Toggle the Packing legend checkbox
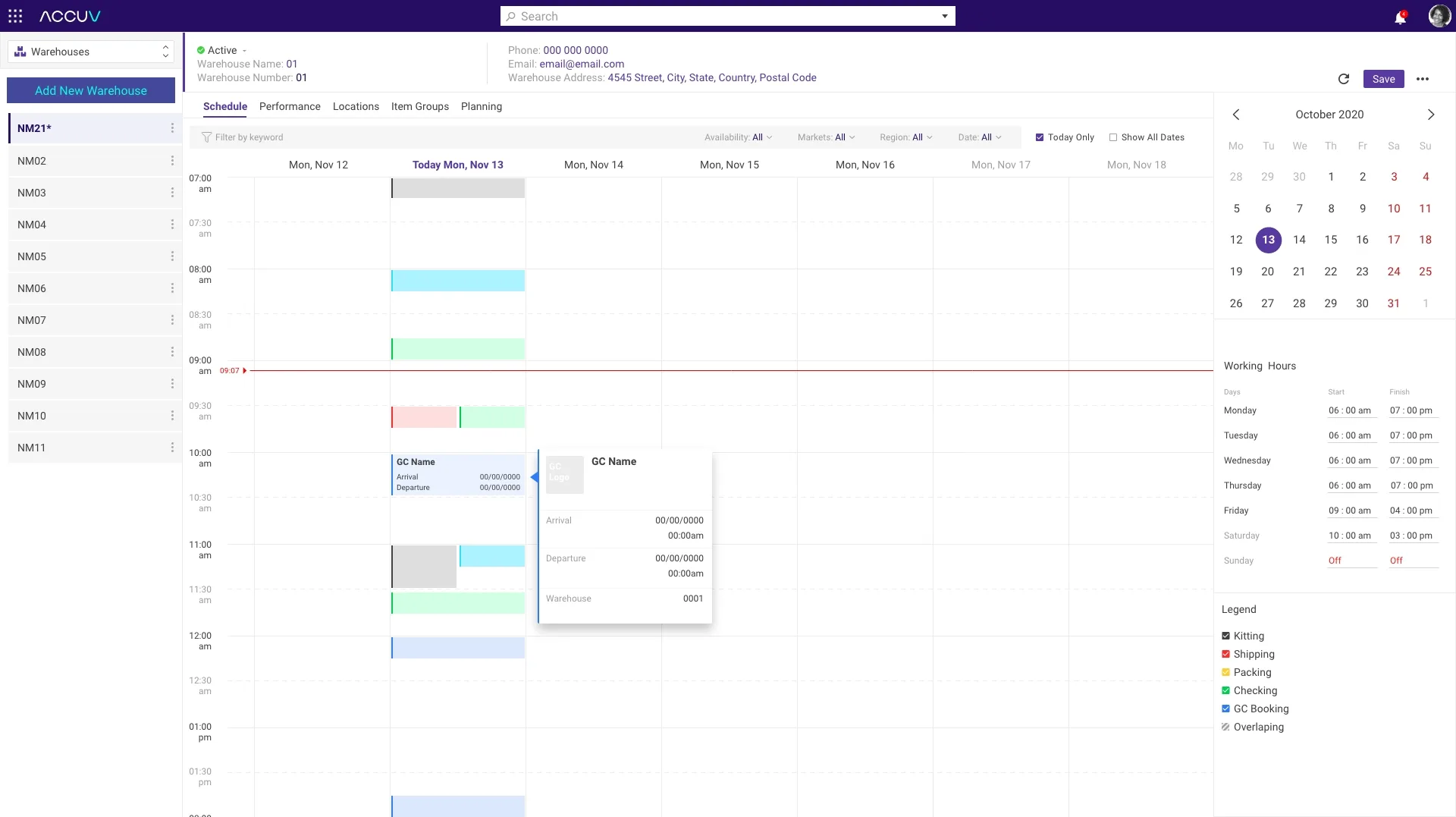Viewport: 1456px width, 817px height. pos(1225,672)
